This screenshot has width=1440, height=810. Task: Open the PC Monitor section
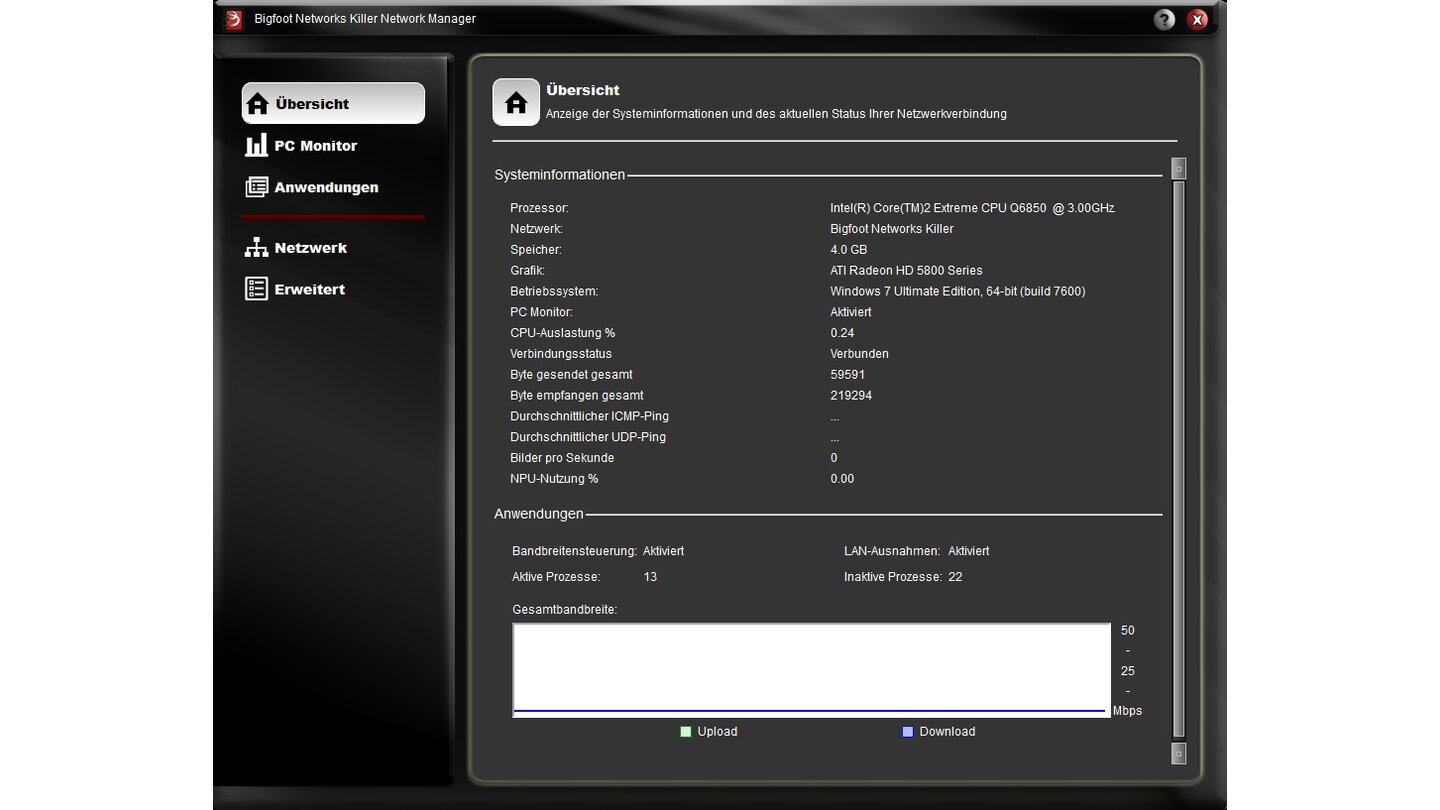point(315,145)
